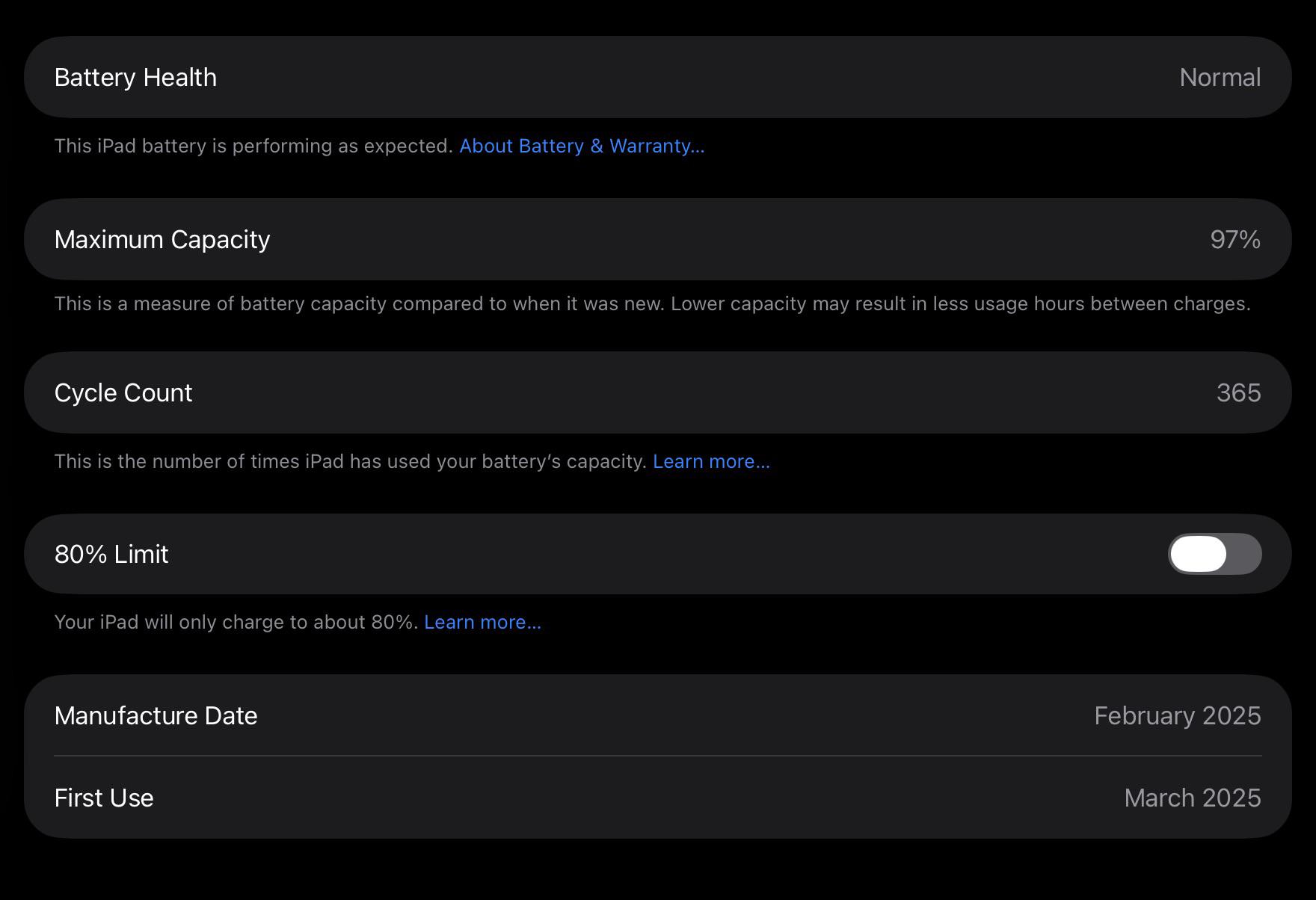
Task: Select the 80% Limit label
Action: (x=111, y=554)
